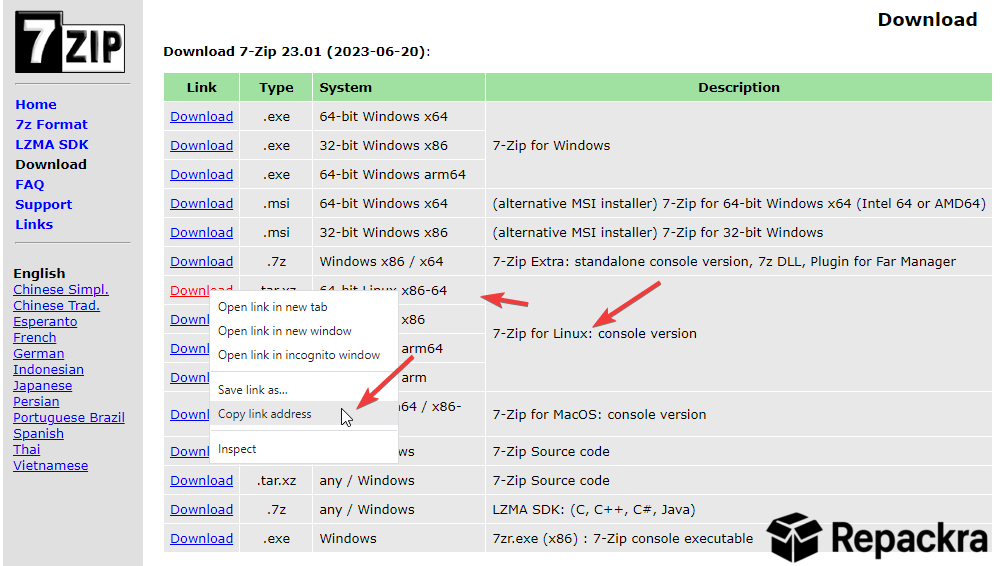Choose Open link in new window
Viewport: 1004px width, 566px height.
click(304, 331)
